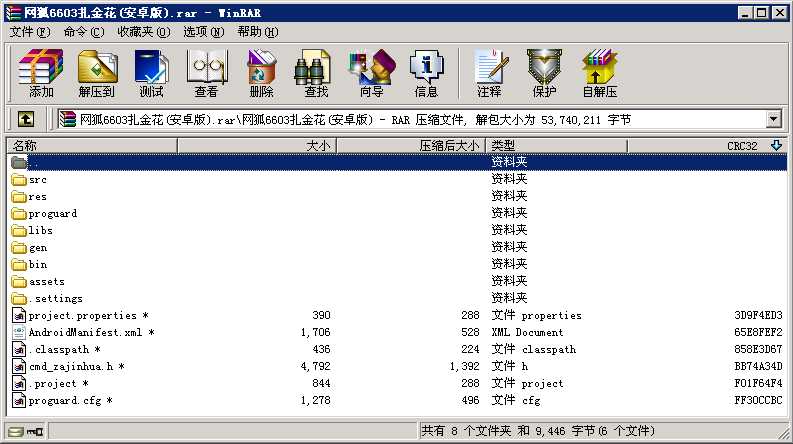Click the 添加 (Add) toolbar icon
Image resolution: width=793 pixels, height=444 pixels.
click(41, 73)
